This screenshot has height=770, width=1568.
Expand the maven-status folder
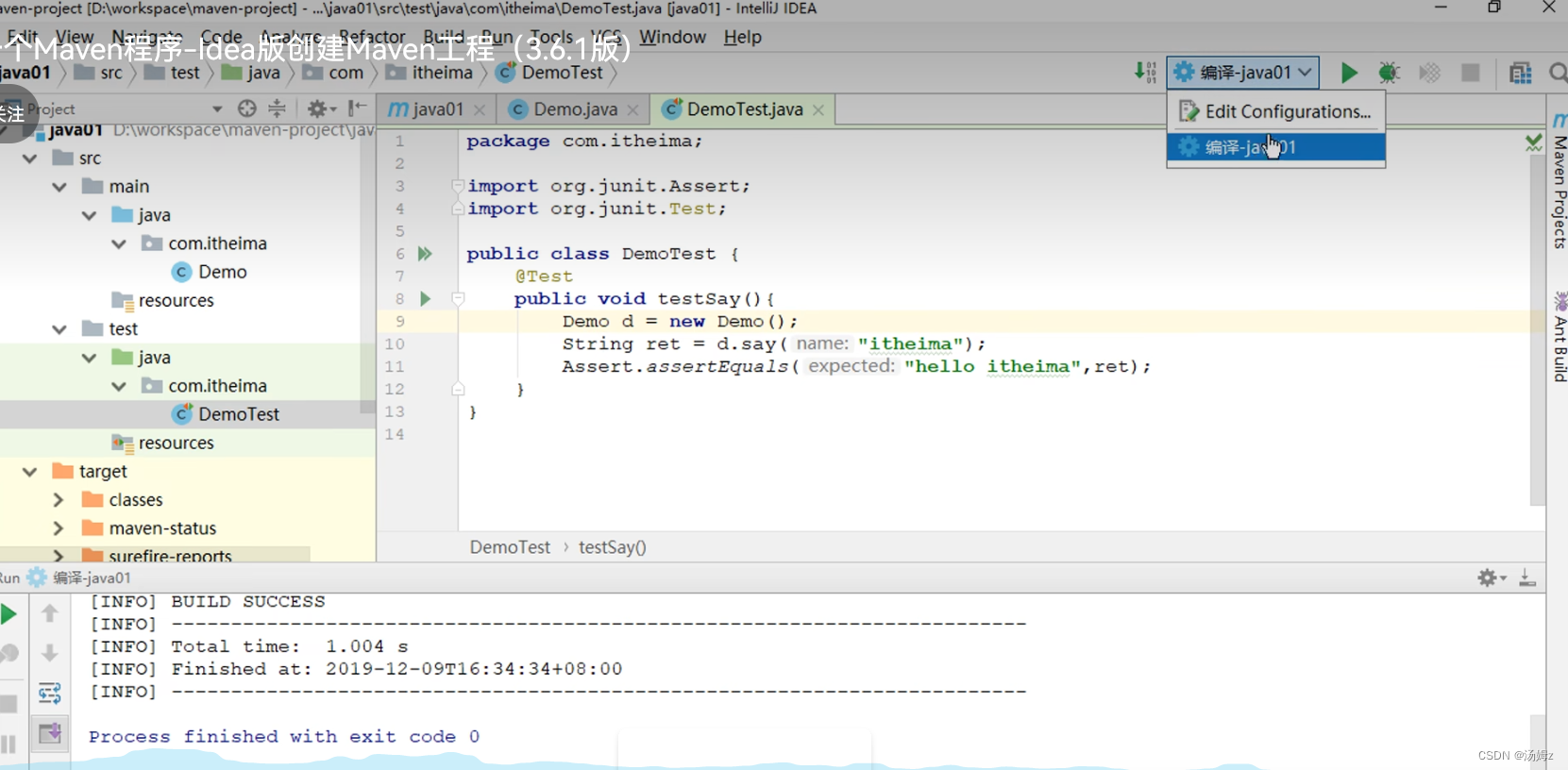pyautogui.click(x=59, y=528)
